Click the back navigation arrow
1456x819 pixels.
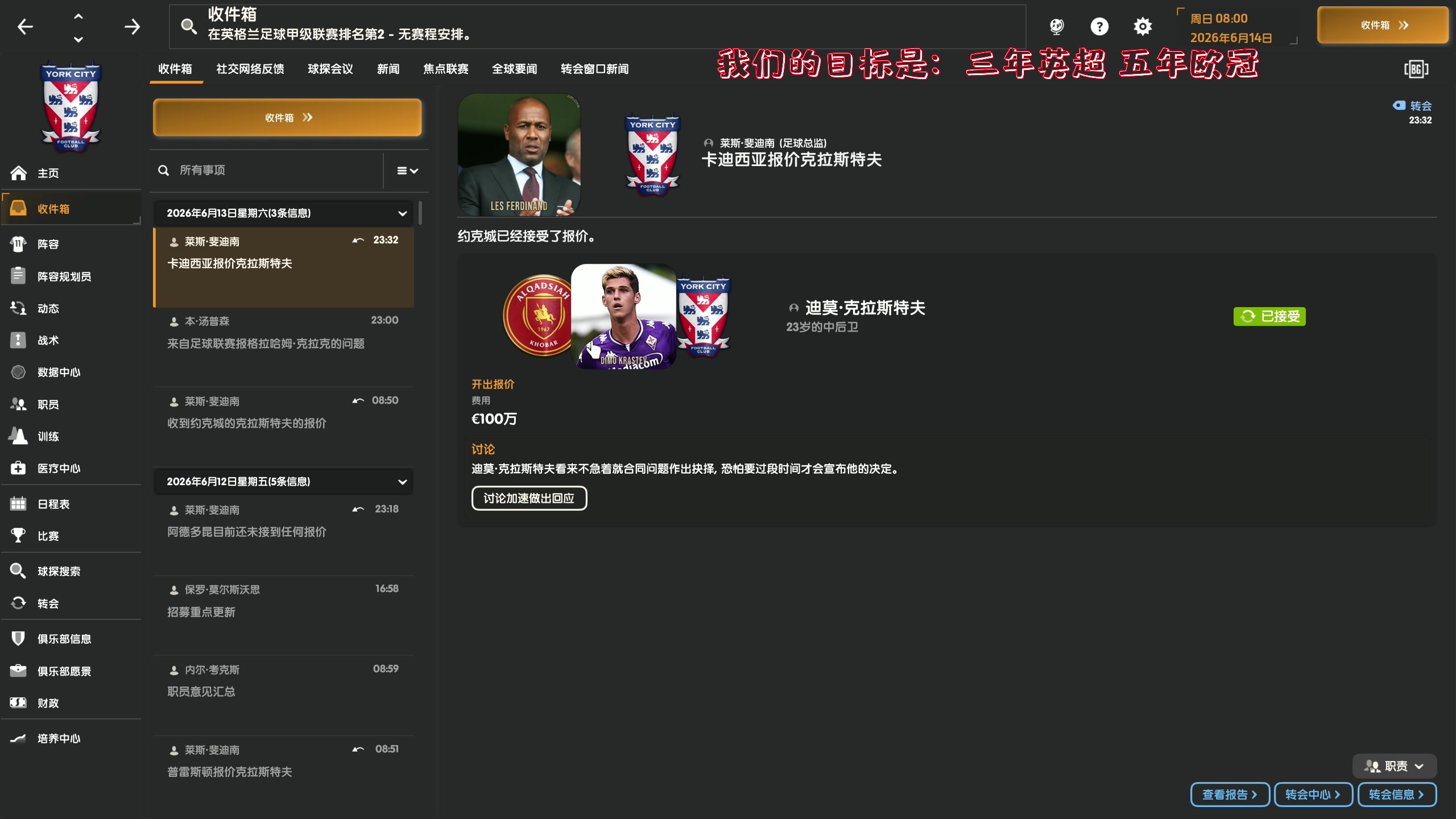click(24, 26)
